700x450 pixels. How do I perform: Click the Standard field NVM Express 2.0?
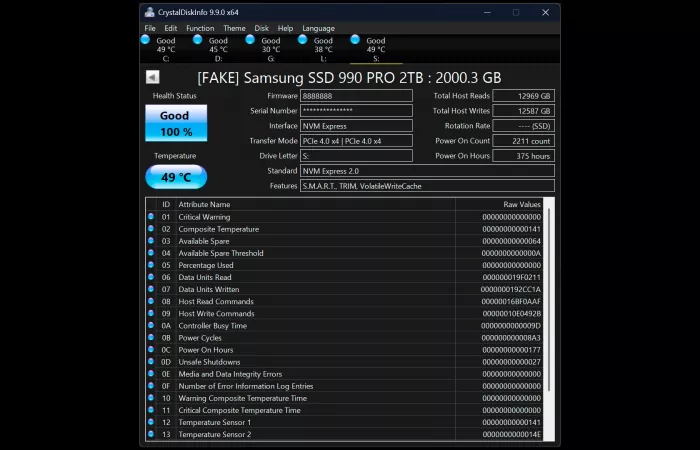click(427, 171)
